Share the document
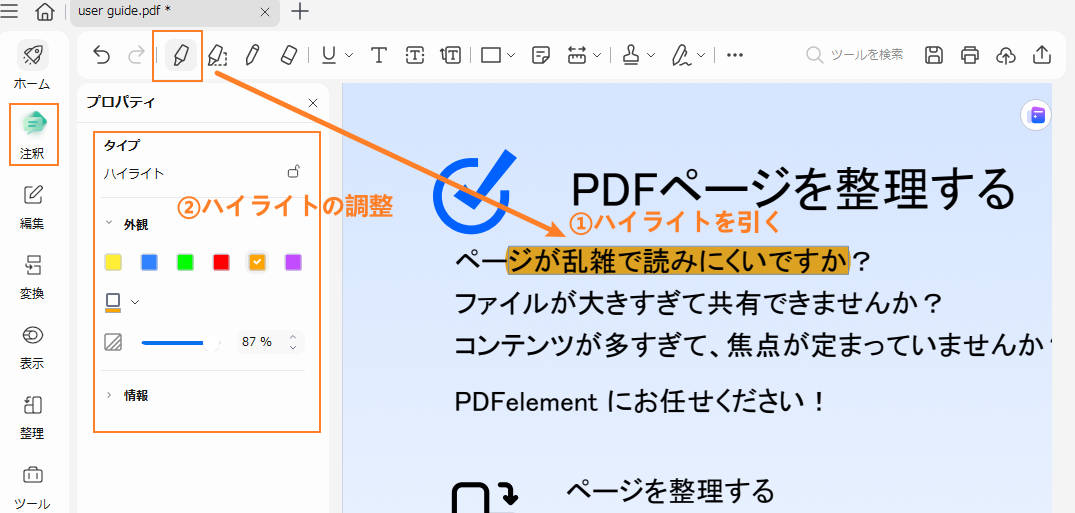Screen dimensions: 1075x513 (x=1041, y=55)
